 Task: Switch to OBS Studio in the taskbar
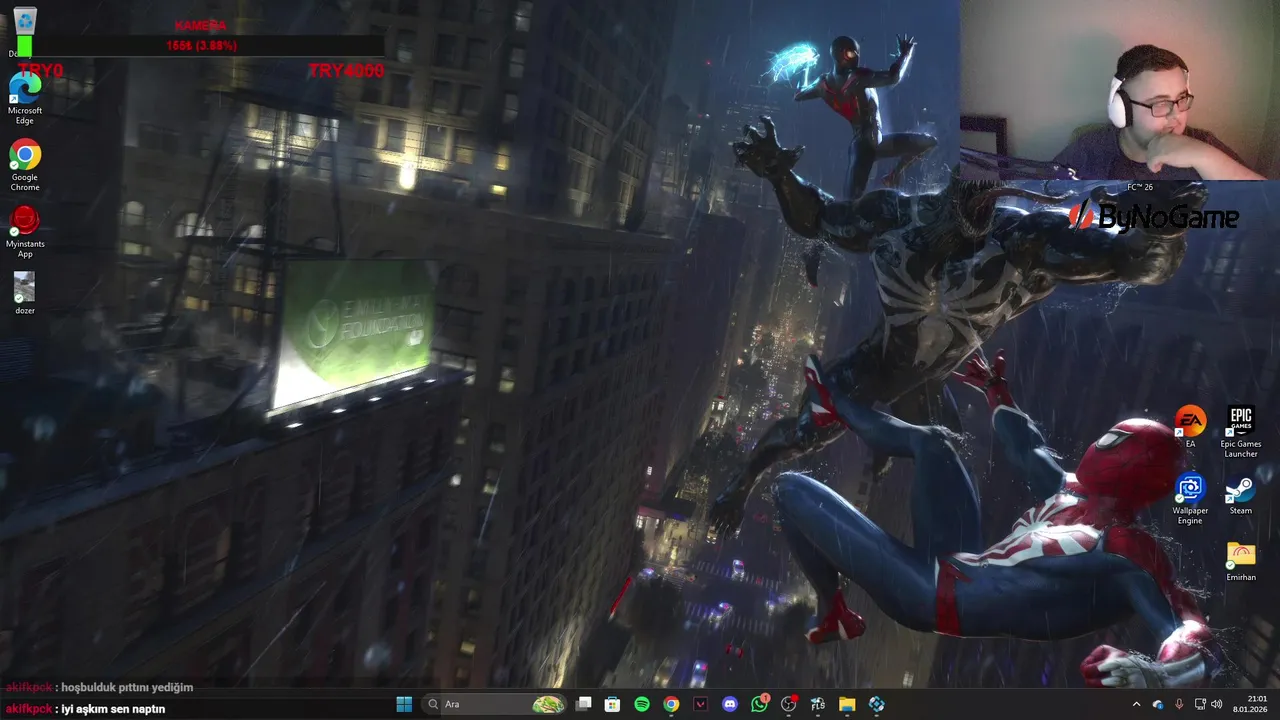point(789,704)
